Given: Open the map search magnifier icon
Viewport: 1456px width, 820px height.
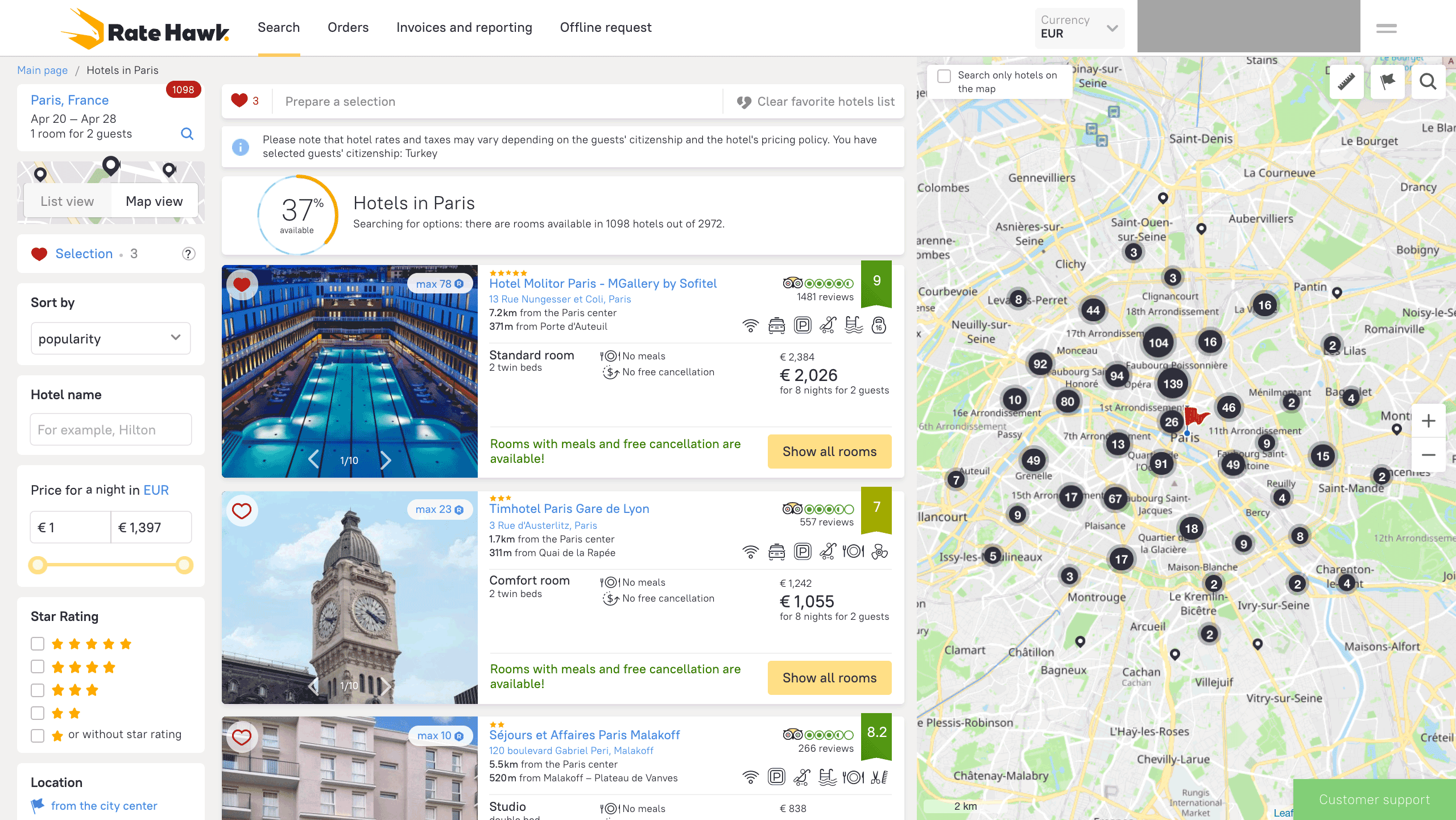Looking at the screenshot, I should point(1428,82).
